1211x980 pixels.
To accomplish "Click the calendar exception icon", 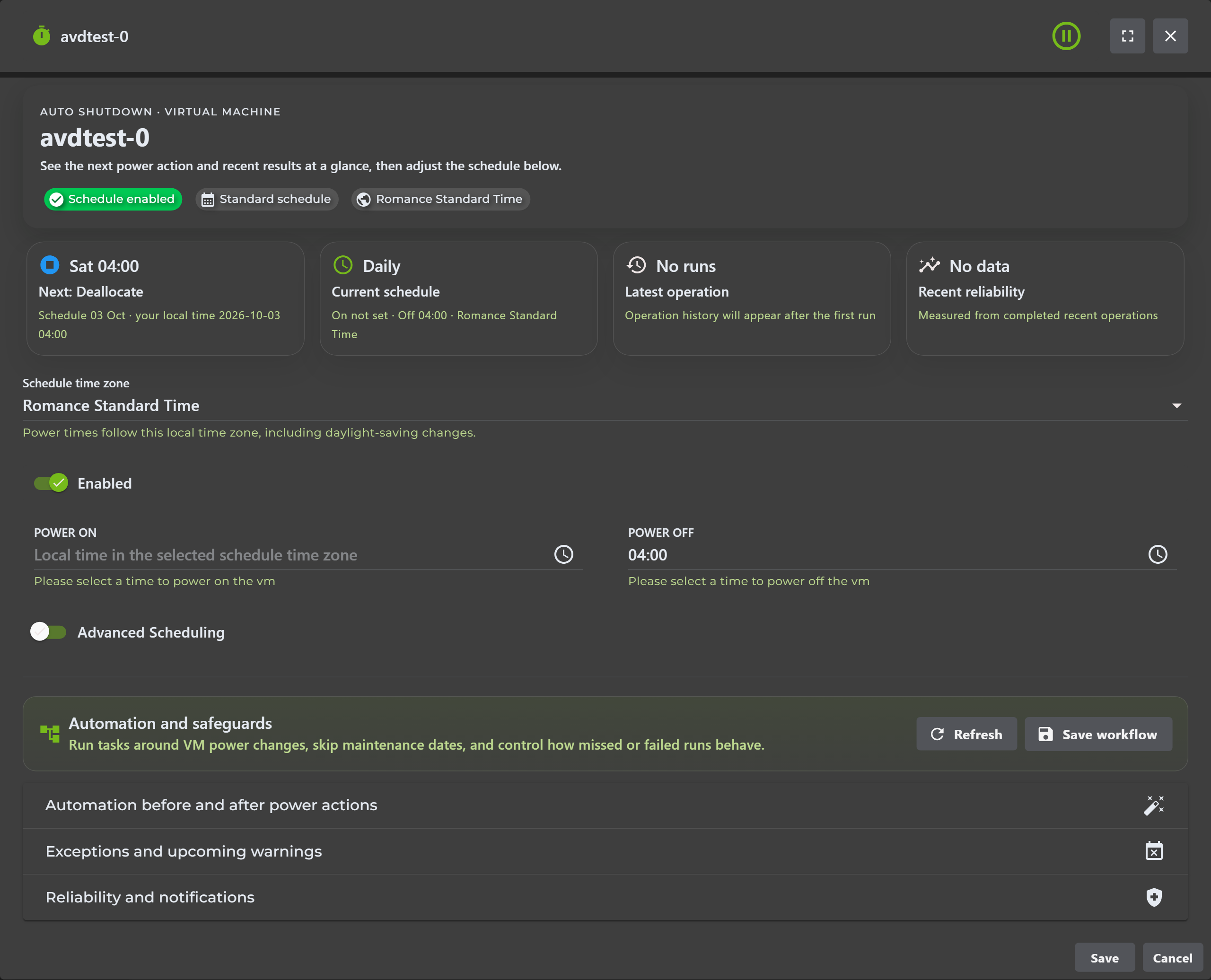I will click(x=1153, y=851).
